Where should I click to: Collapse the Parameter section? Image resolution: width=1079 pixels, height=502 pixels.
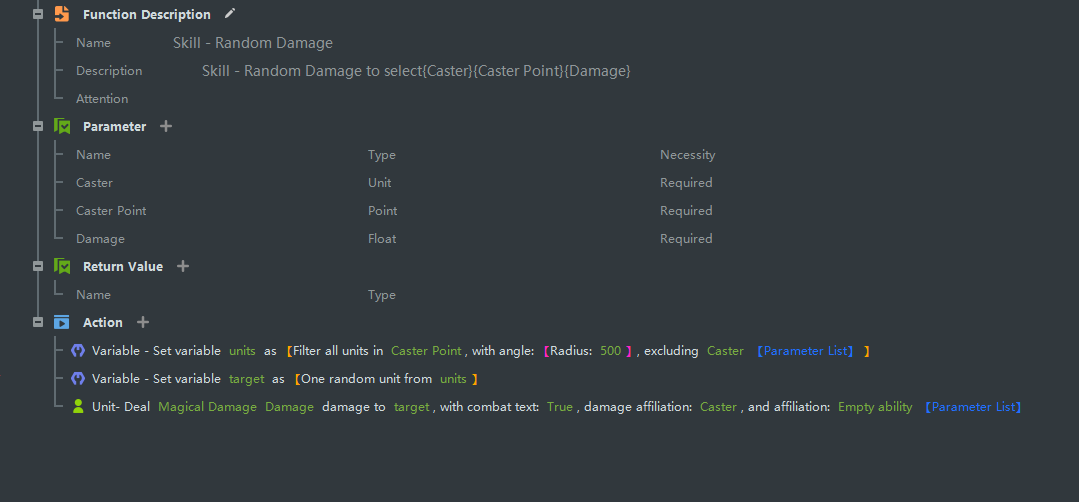[x=38, y=126]
